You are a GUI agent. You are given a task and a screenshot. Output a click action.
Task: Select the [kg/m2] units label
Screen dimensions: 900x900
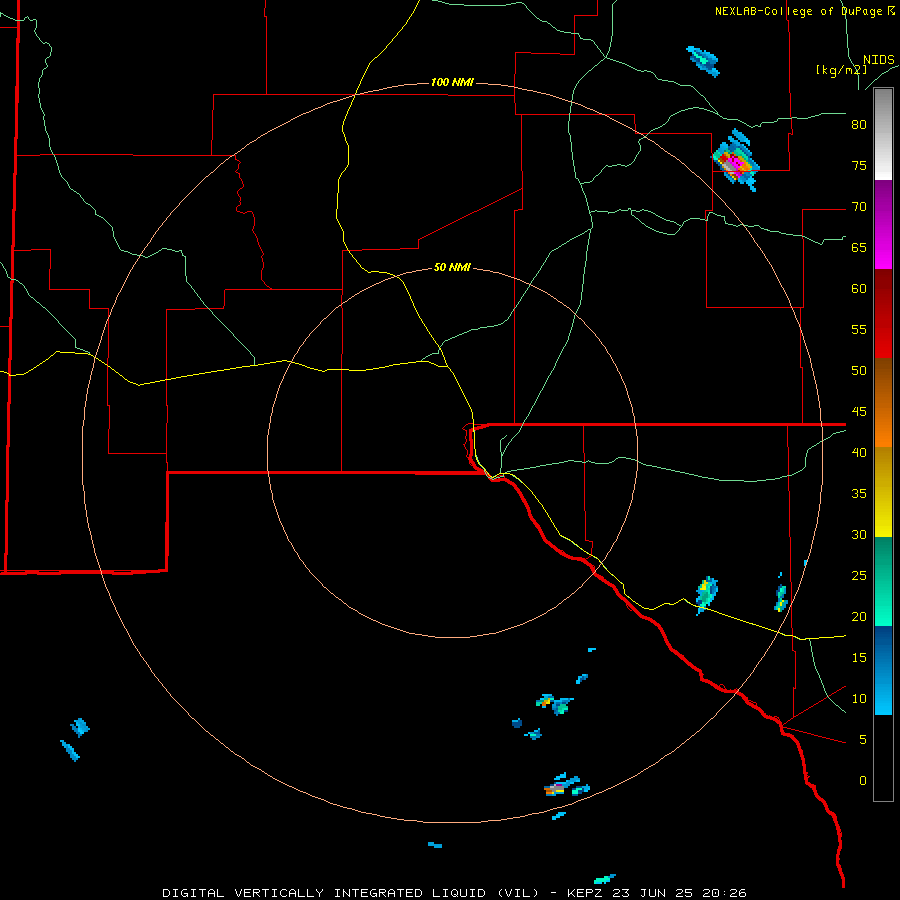[841, 70]
